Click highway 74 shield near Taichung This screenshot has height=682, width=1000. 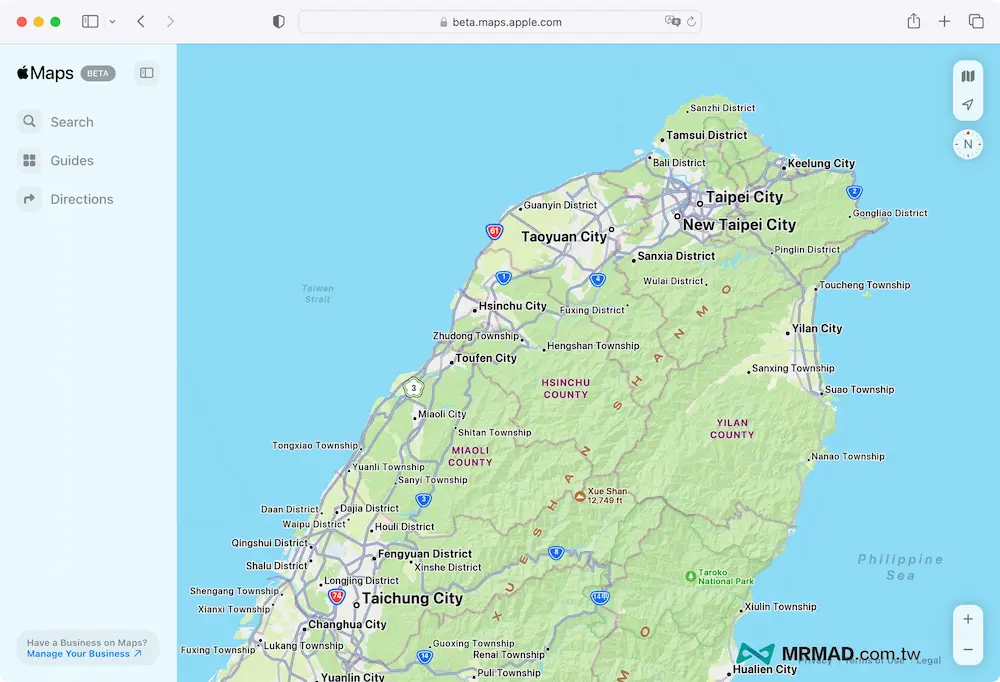pyautogui.click(x=336, y=597)
